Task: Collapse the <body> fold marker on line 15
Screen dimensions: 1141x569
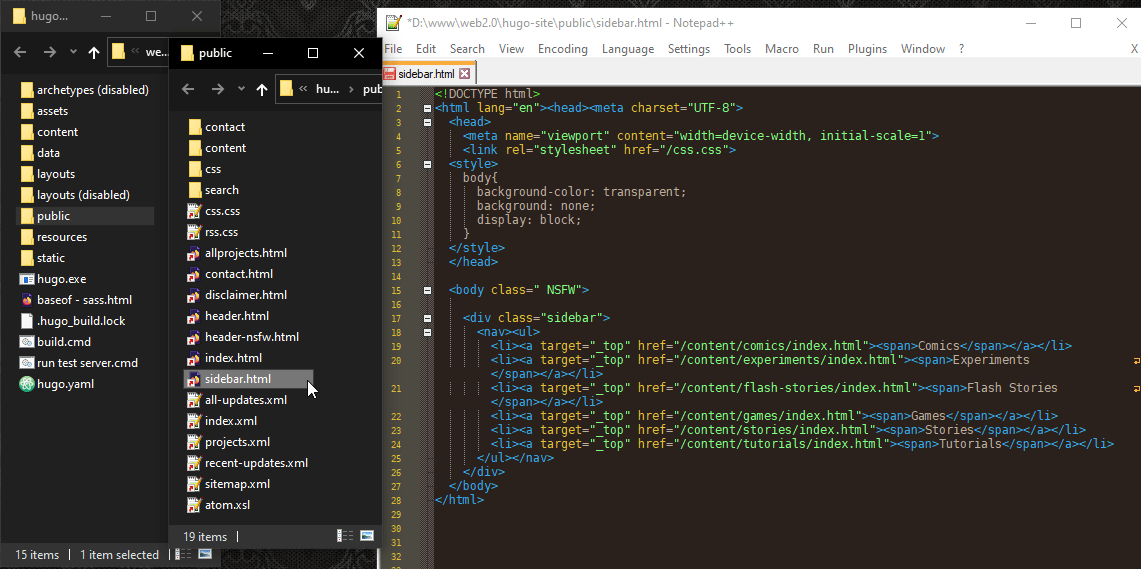Action: (428, 290)
